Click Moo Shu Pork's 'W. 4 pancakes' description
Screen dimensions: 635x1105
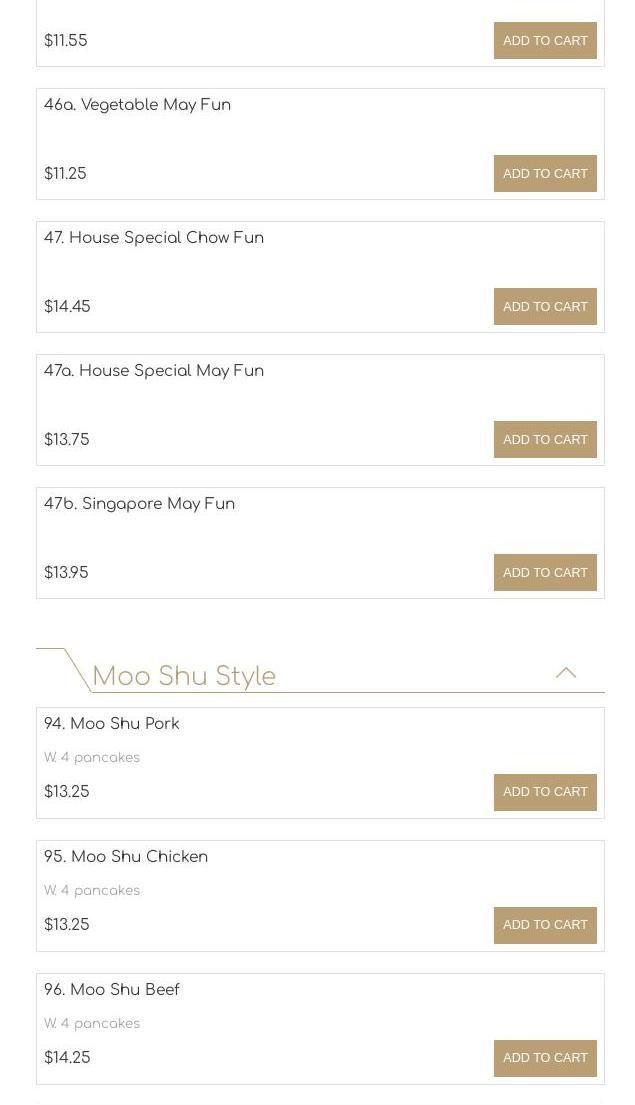[92, 758]
